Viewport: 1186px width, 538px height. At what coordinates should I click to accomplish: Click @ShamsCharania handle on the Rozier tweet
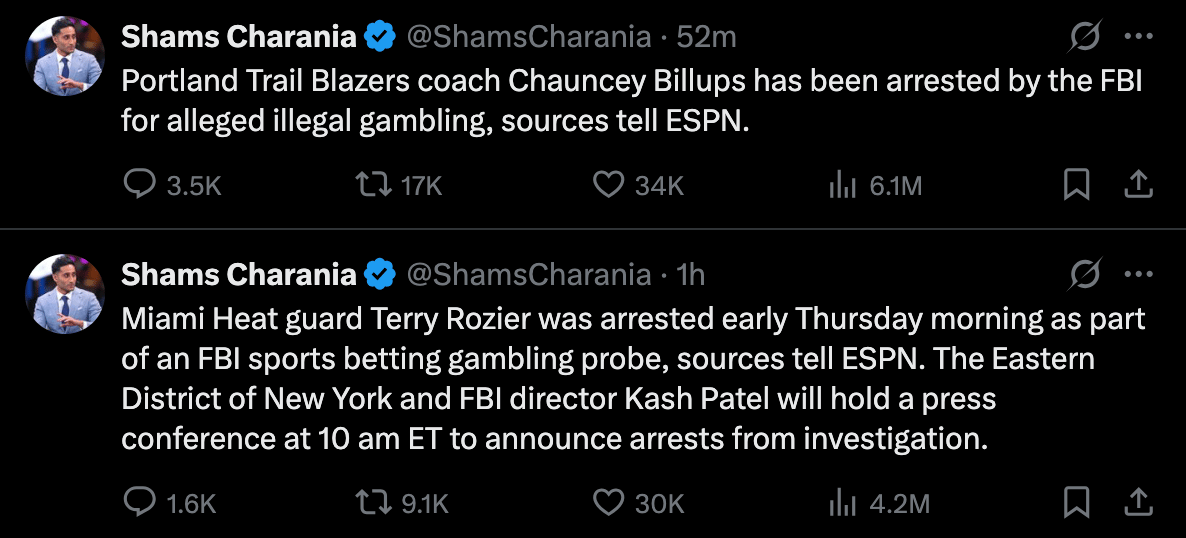[x=529, y=273]
